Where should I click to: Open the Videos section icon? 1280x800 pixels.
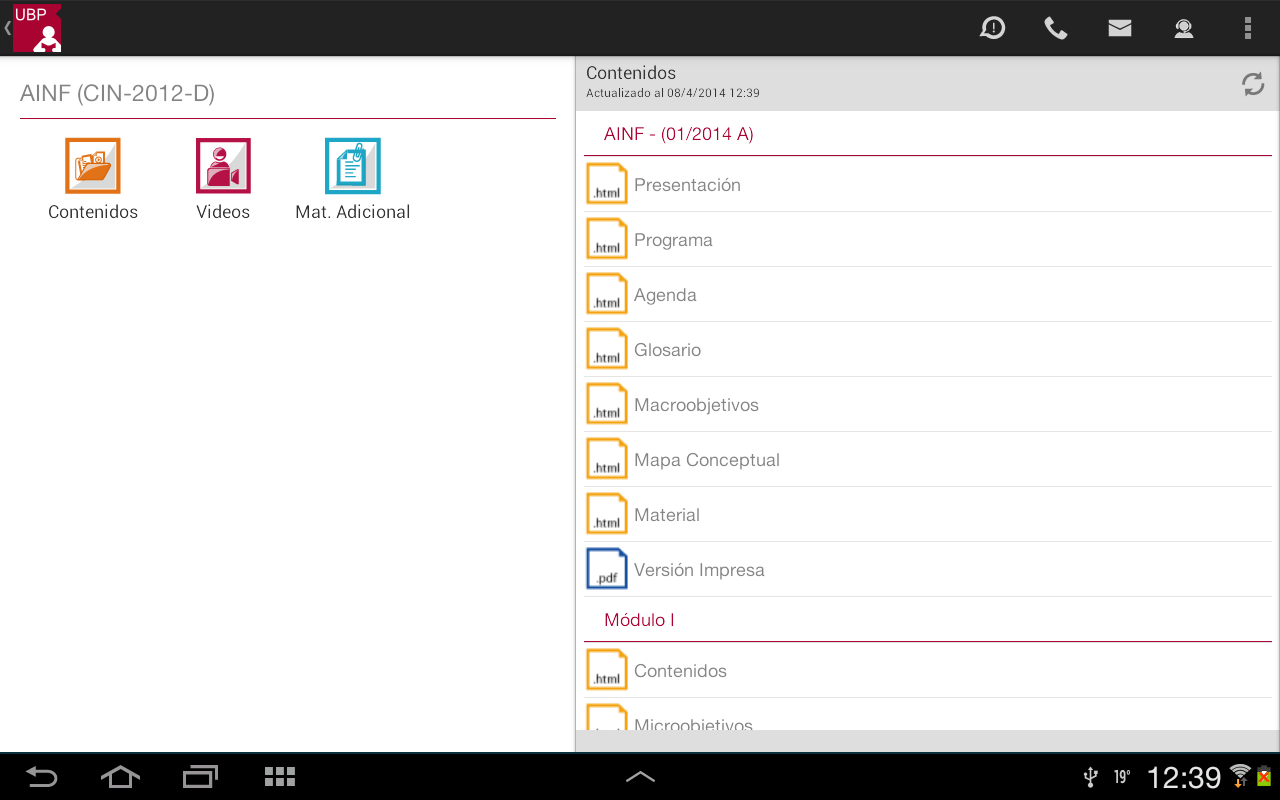point(223,166)
